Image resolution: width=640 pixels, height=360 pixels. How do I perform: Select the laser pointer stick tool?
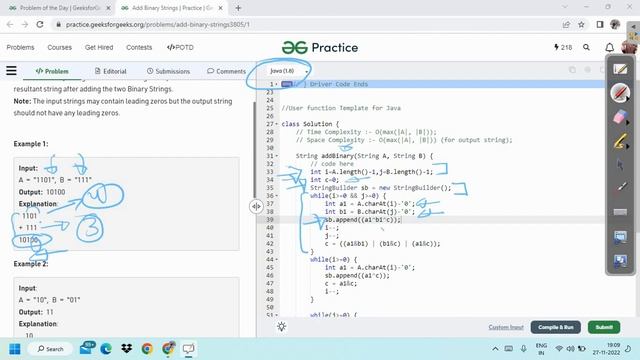pos(621,187)
